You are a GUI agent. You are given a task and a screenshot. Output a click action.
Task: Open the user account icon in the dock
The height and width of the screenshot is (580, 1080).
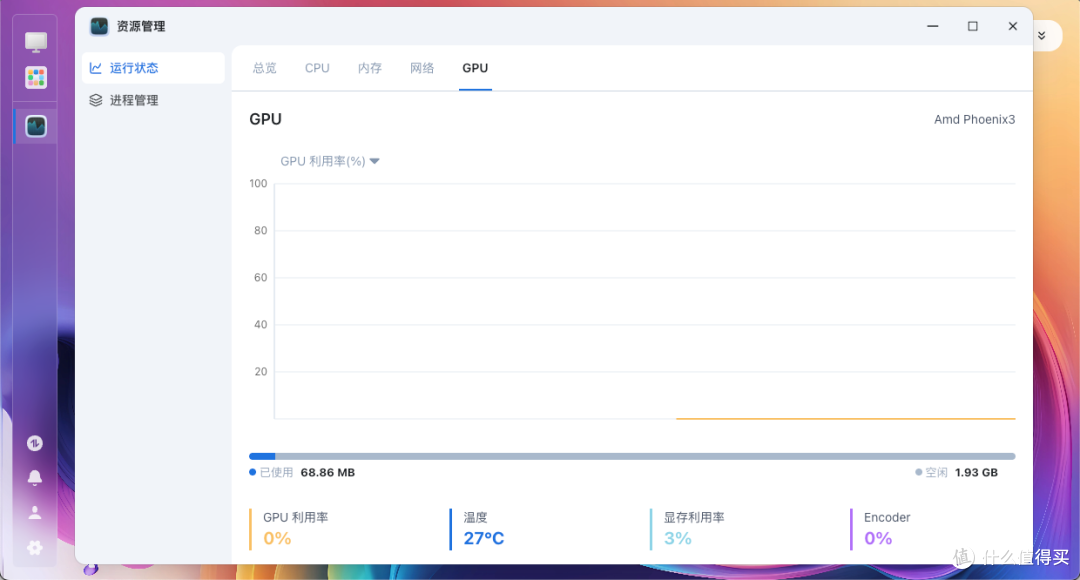click(34, 512)
